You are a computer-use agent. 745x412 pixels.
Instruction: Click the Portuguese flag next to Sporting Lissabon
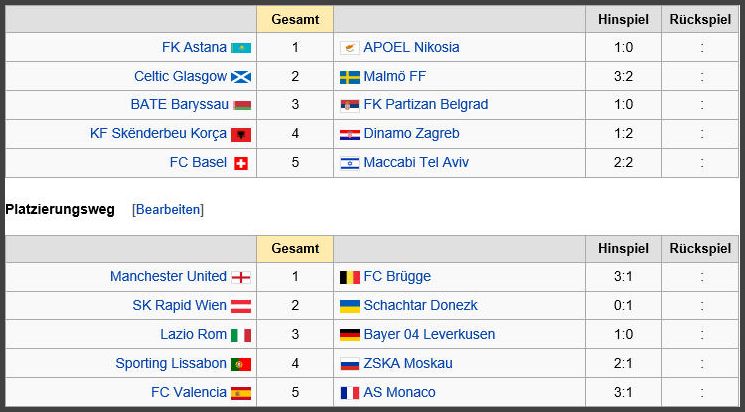241,364
